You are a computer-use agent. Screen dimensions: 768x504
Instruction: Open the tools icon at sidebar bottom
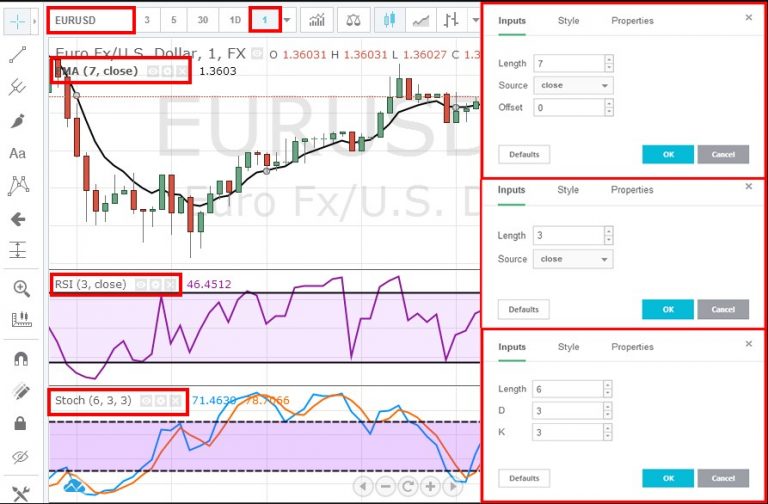click(21, 493)
